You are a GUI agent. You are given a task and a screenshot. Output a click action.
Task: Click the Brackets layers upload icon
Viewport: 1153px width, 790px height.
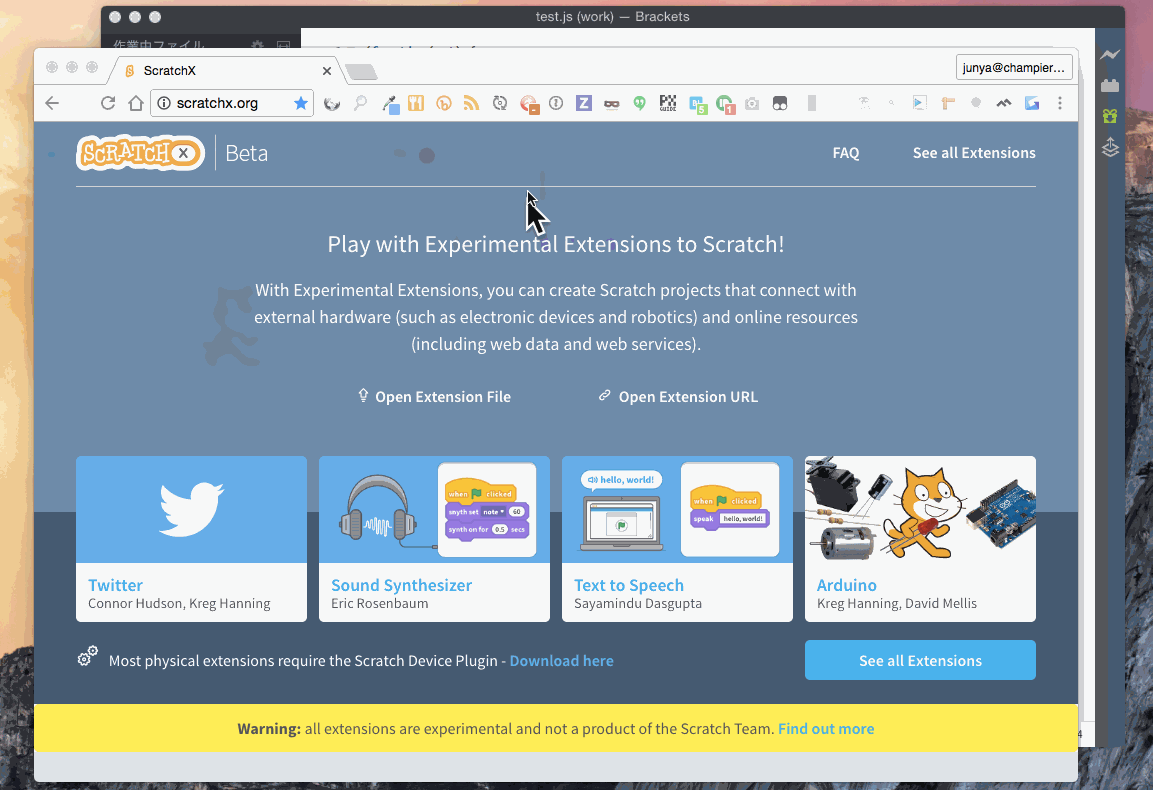tap(1110, 147)
